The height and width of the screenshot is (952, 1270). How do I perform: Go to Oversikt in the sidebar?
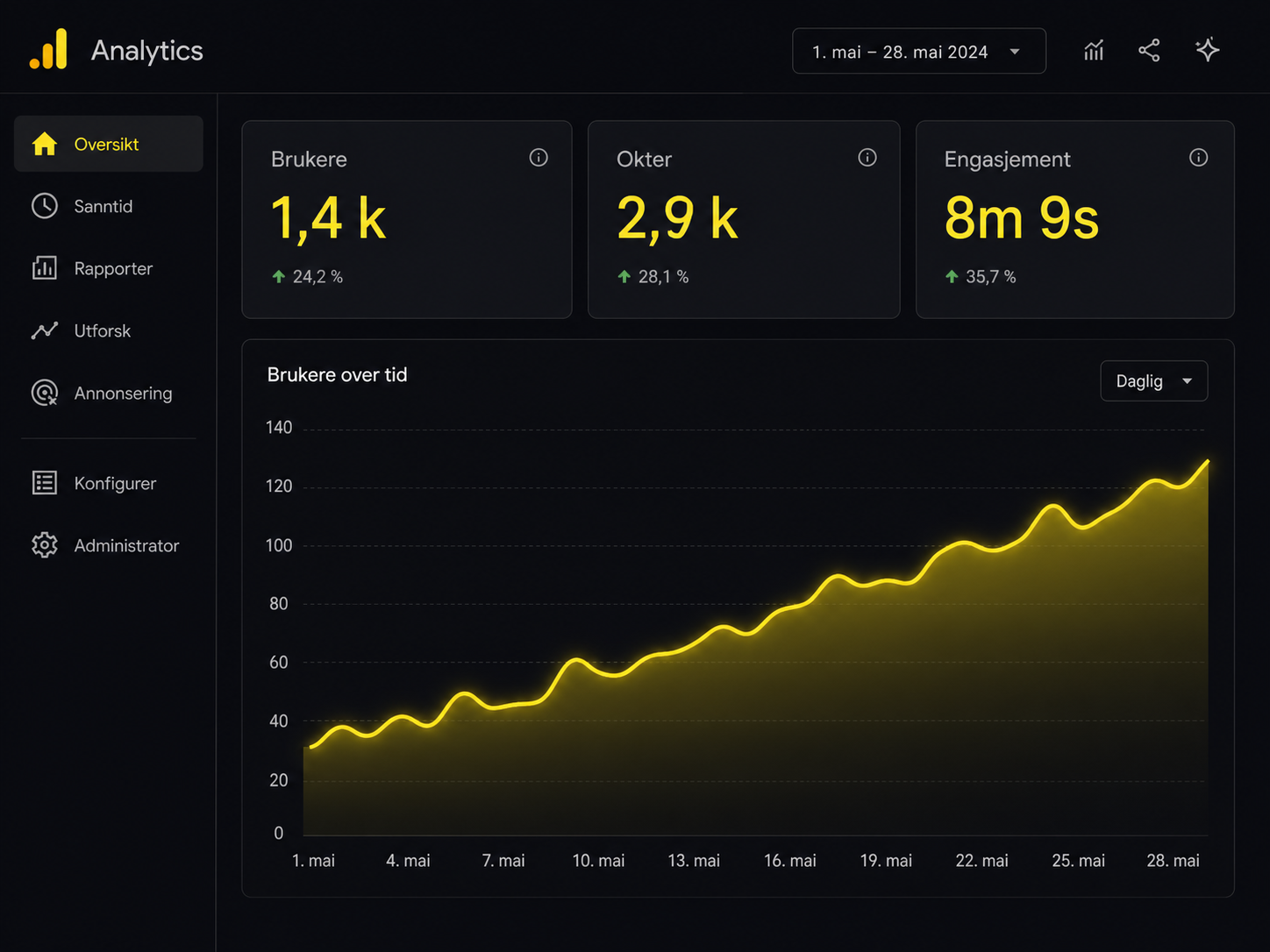pyautogui.click(x=109, y=144)
